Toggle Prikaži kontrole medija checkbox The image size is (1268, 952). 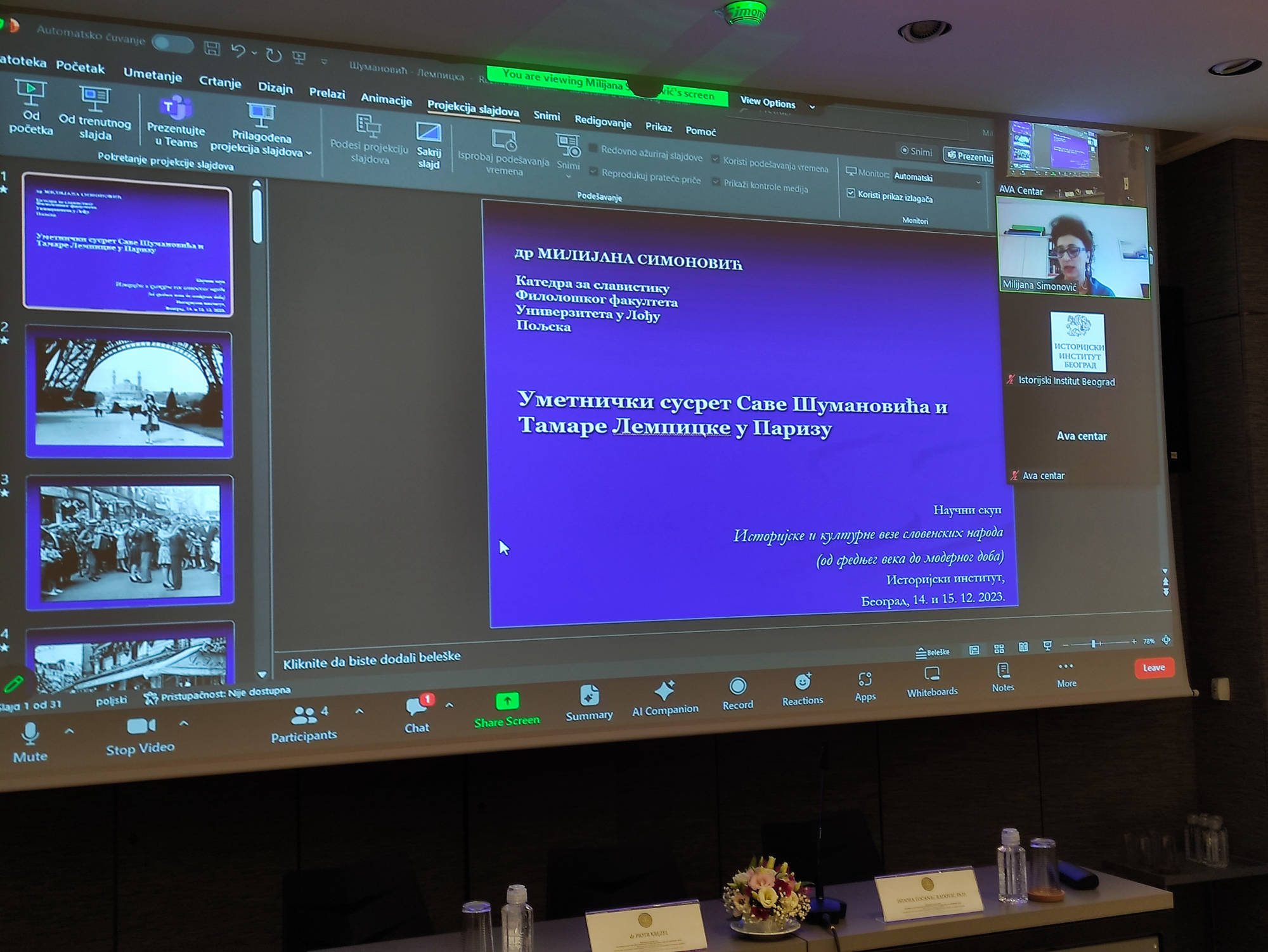[716, 182]
